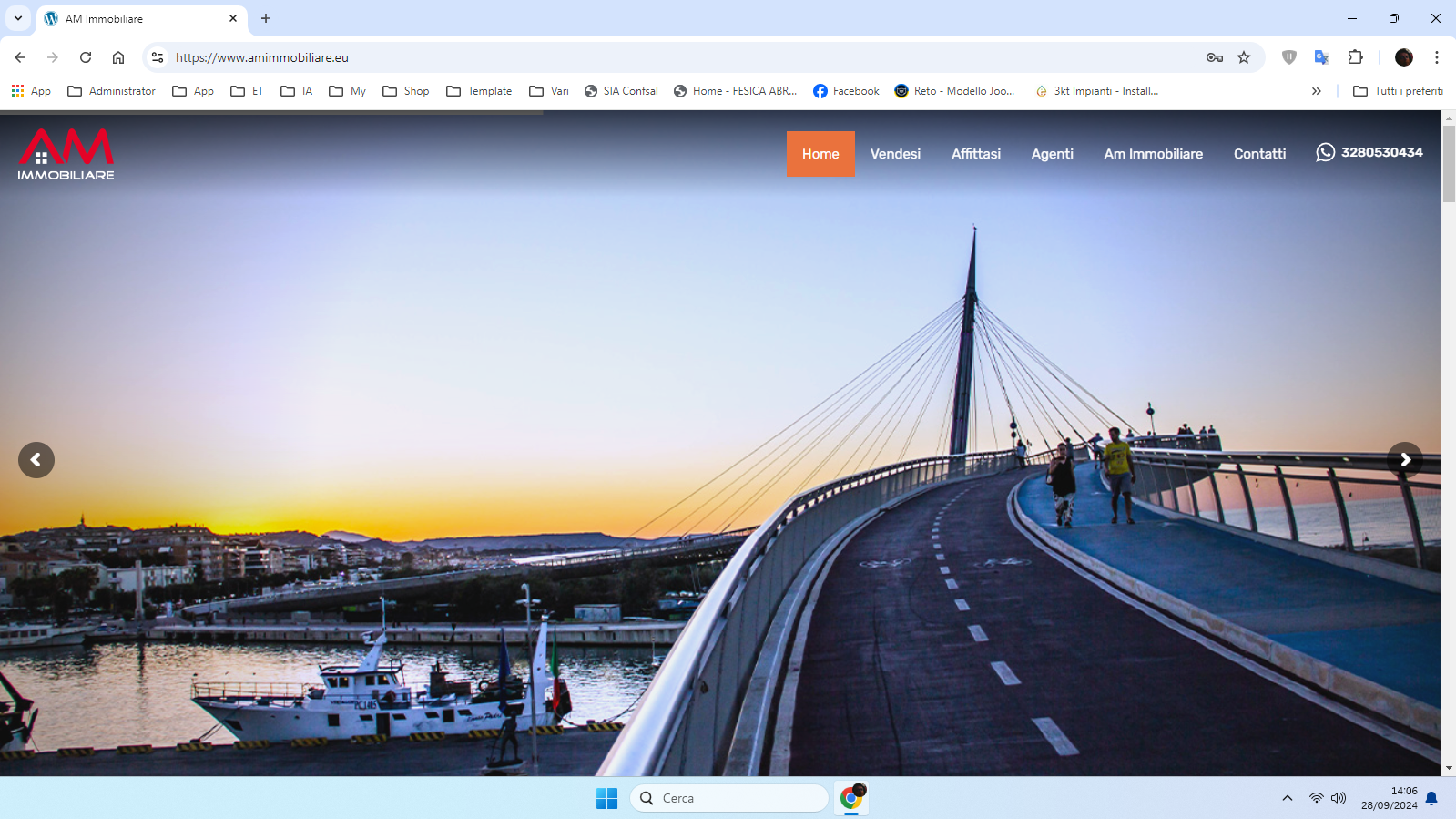
Task: Click the page vertical scrollbar thumb
Action: coord(1449,164)
